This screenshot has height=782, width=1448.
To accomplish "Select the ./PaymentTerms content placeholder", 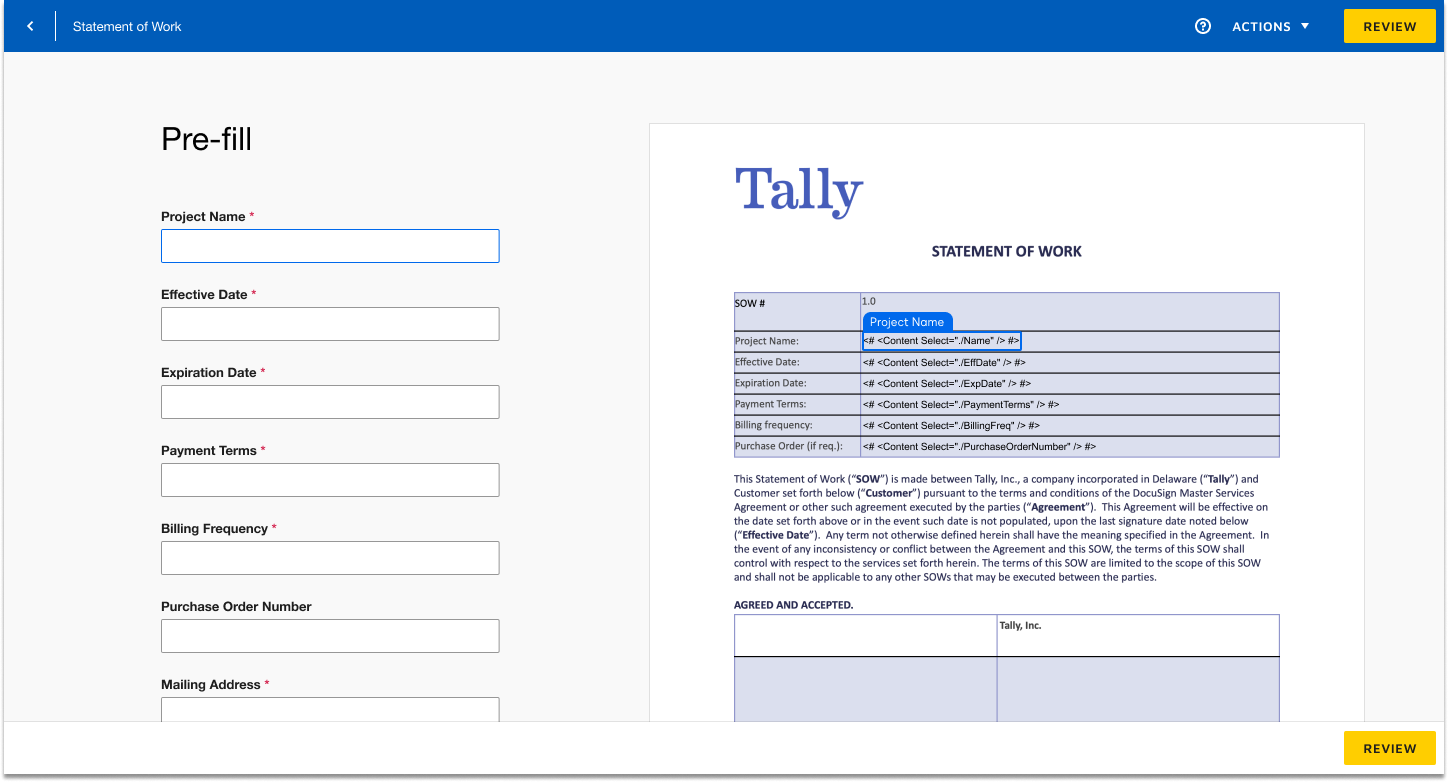I will 960,404.
